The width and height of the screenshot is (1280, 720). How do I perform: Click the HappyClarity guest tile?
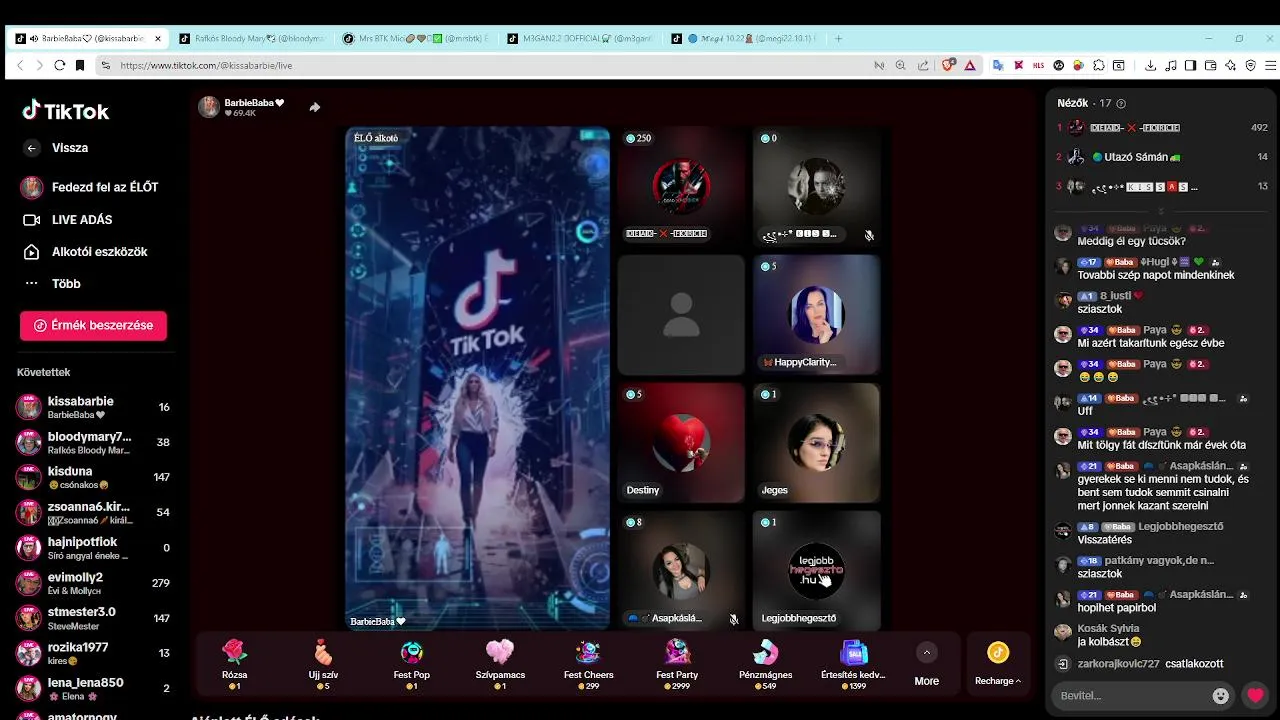click(816, 314)
